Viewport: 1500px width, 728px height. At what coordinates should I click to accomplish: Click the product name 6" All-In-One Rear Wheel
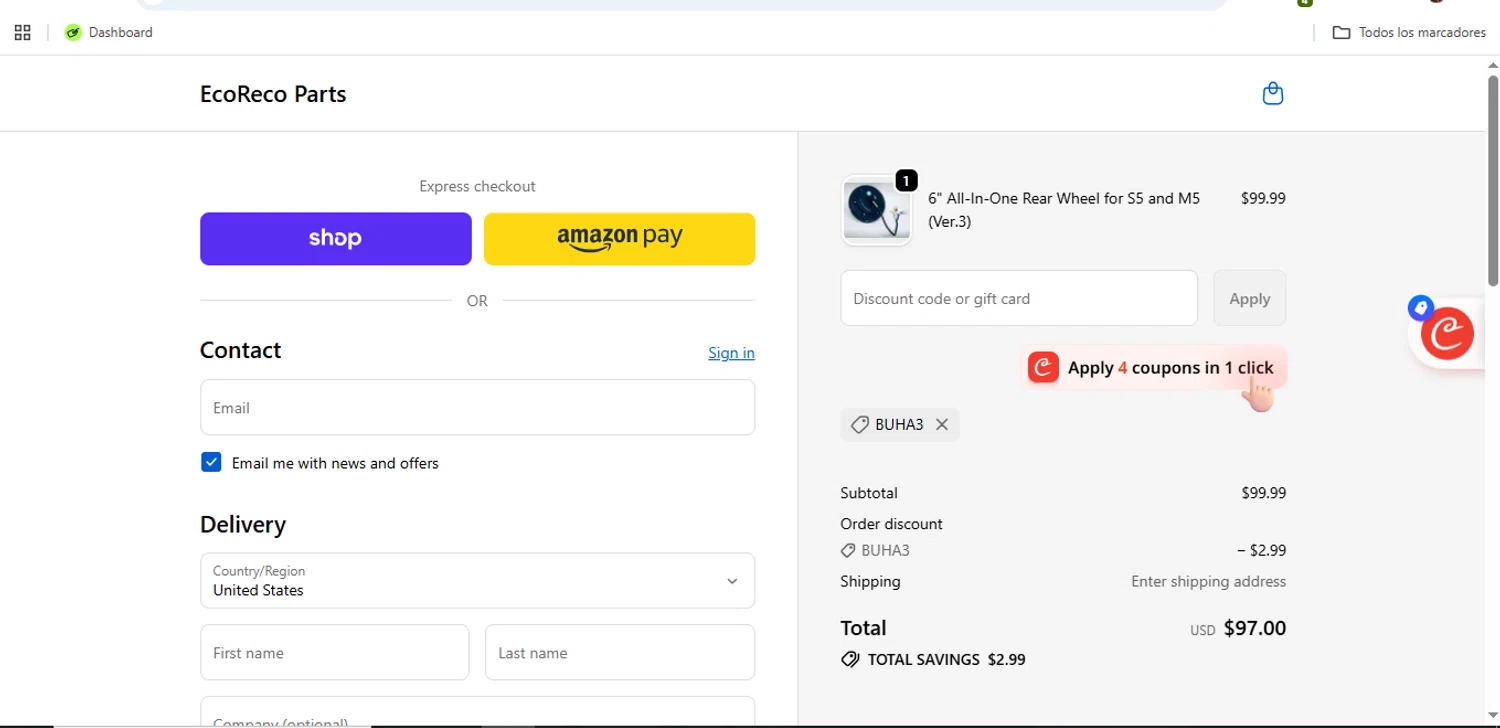click(1064, 210)
